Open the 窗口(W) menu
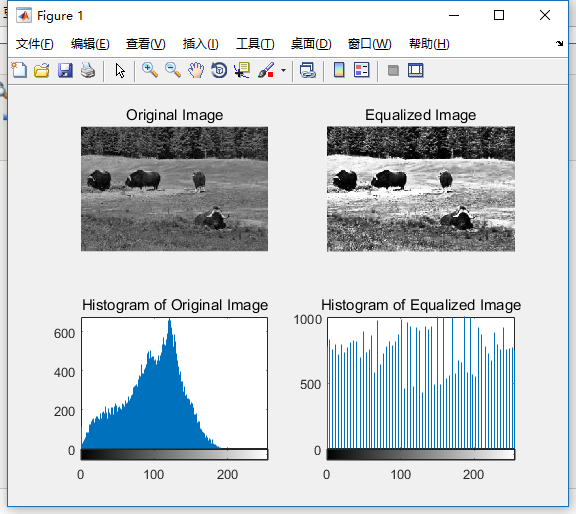The height and width of the screenshot is (514, 576). [x=369, y=44]
